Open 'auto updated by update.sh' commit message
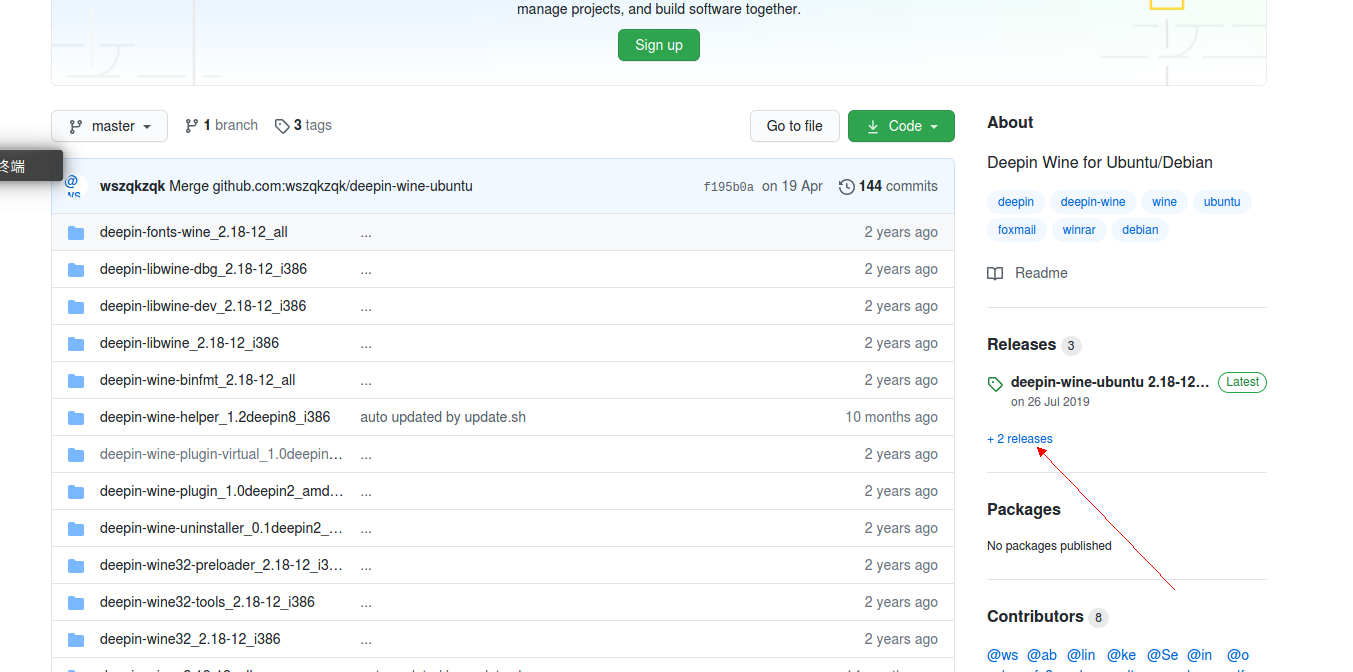Screen dimensions: 1353x672 [443, 417]
